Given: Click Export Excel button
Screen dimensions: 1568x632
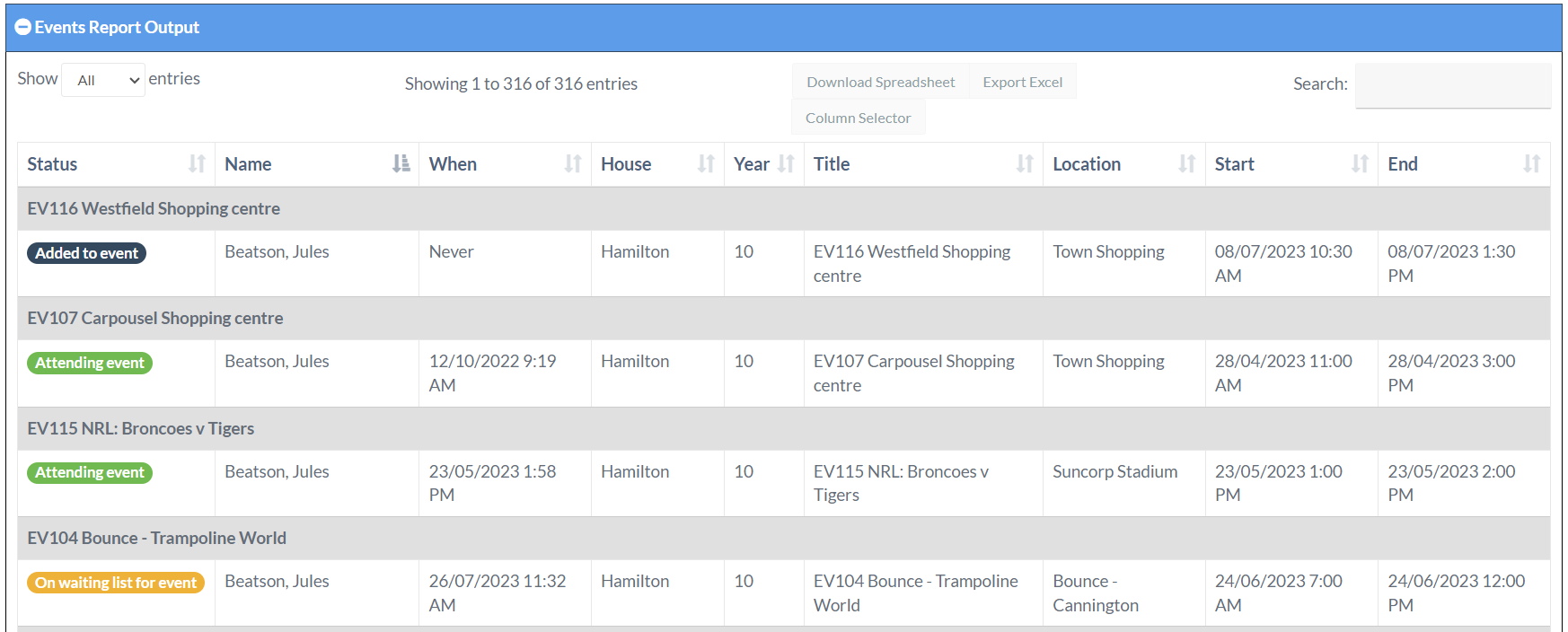Looking at the screenshot, I should click(1022, 82).
